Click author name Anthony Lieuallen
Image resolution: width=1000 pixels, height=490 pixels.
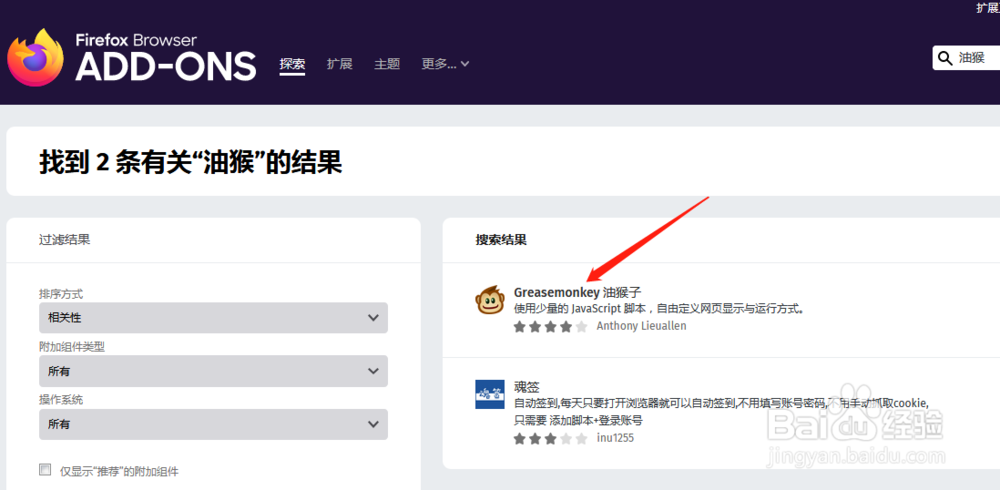tap(641, 326)
